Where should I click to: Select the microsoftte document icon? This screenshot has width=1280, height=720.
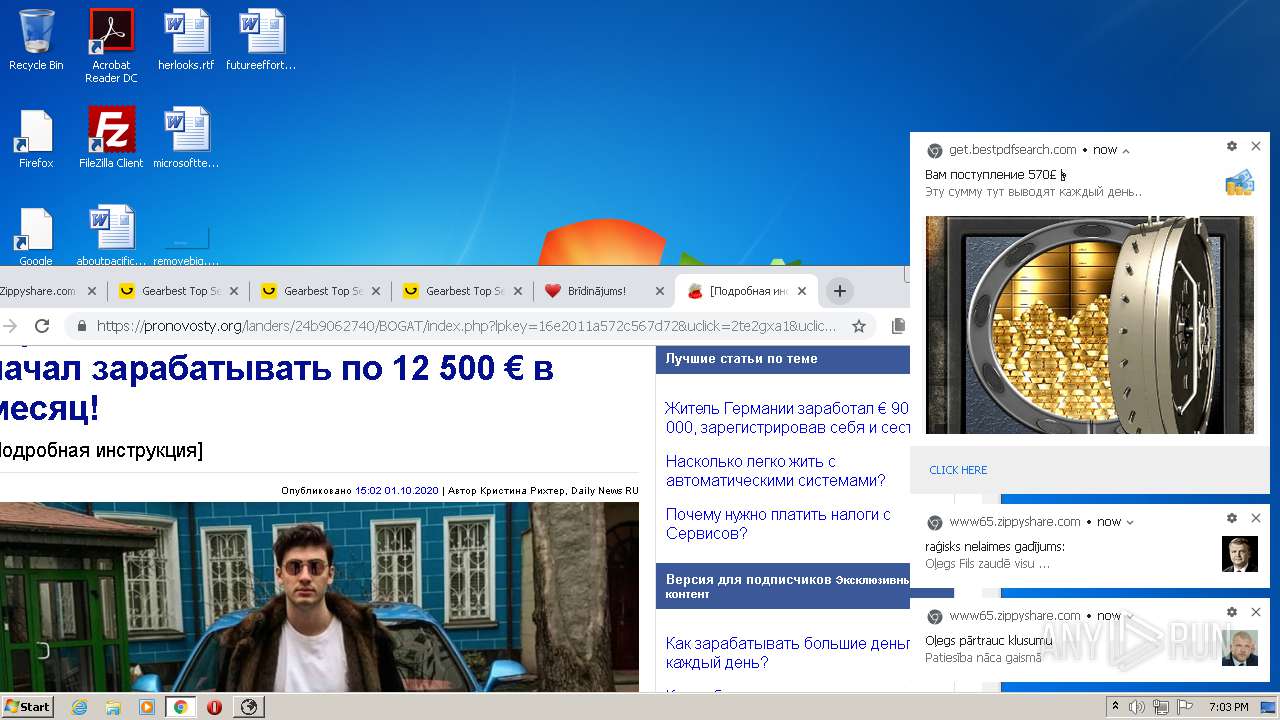pos(186,138)
